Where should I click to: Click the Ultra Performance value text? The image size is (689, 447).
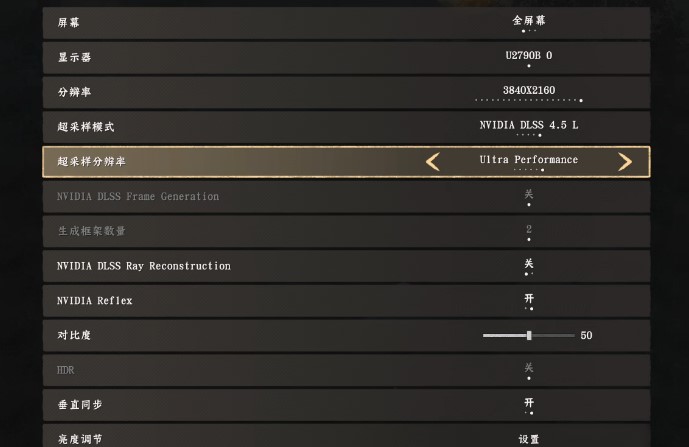click(529, 160)
